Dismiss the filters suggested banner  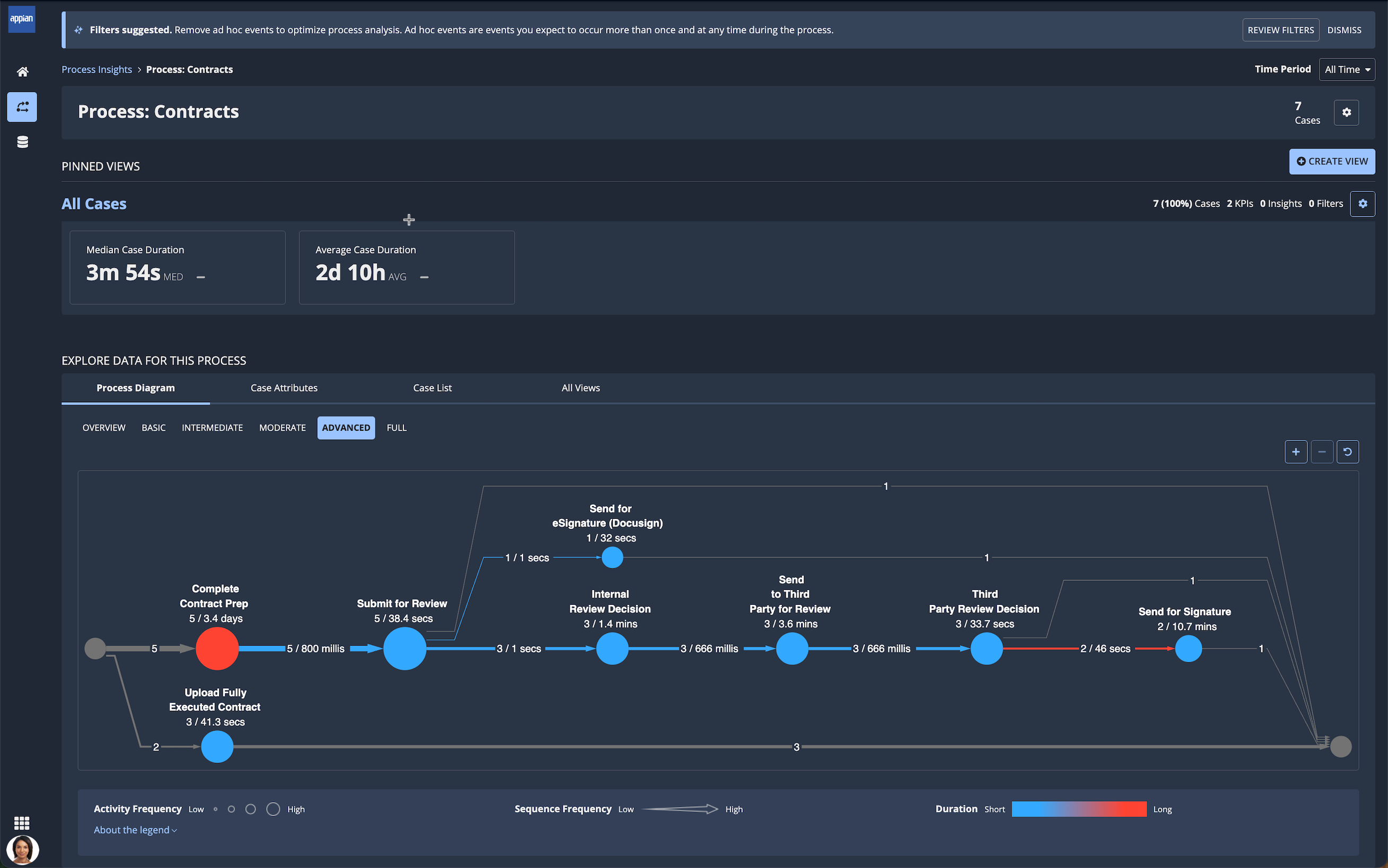(1344, 30)
